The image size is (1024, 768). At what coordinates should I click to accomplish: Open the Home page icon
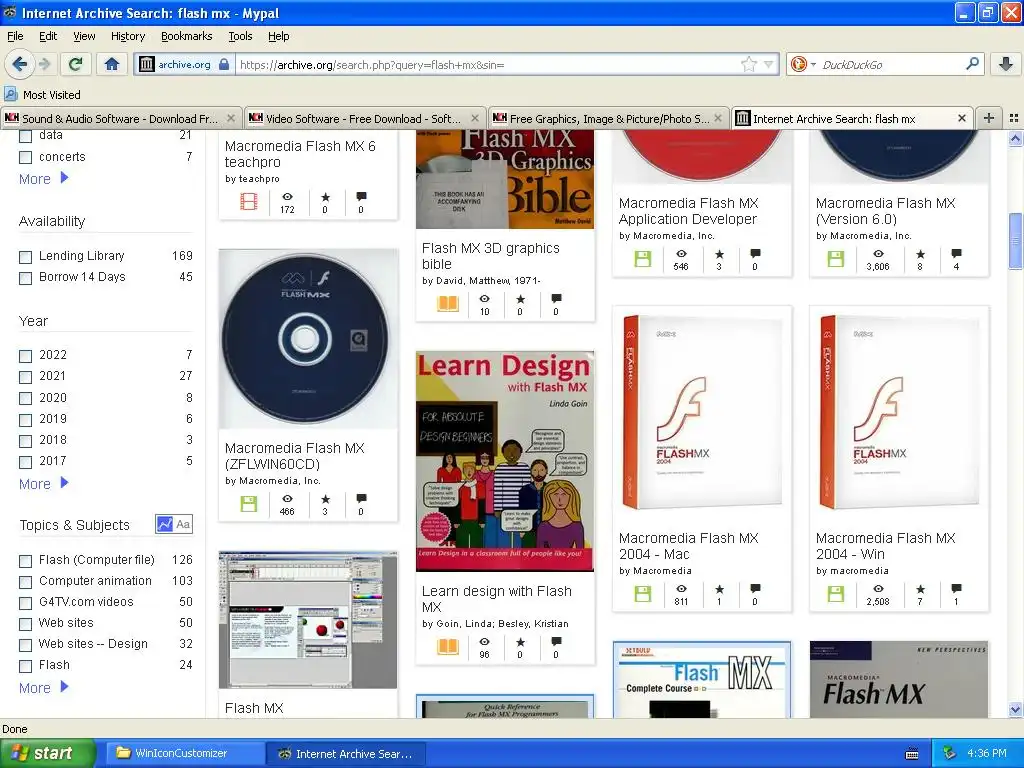[x=112, y=64]
